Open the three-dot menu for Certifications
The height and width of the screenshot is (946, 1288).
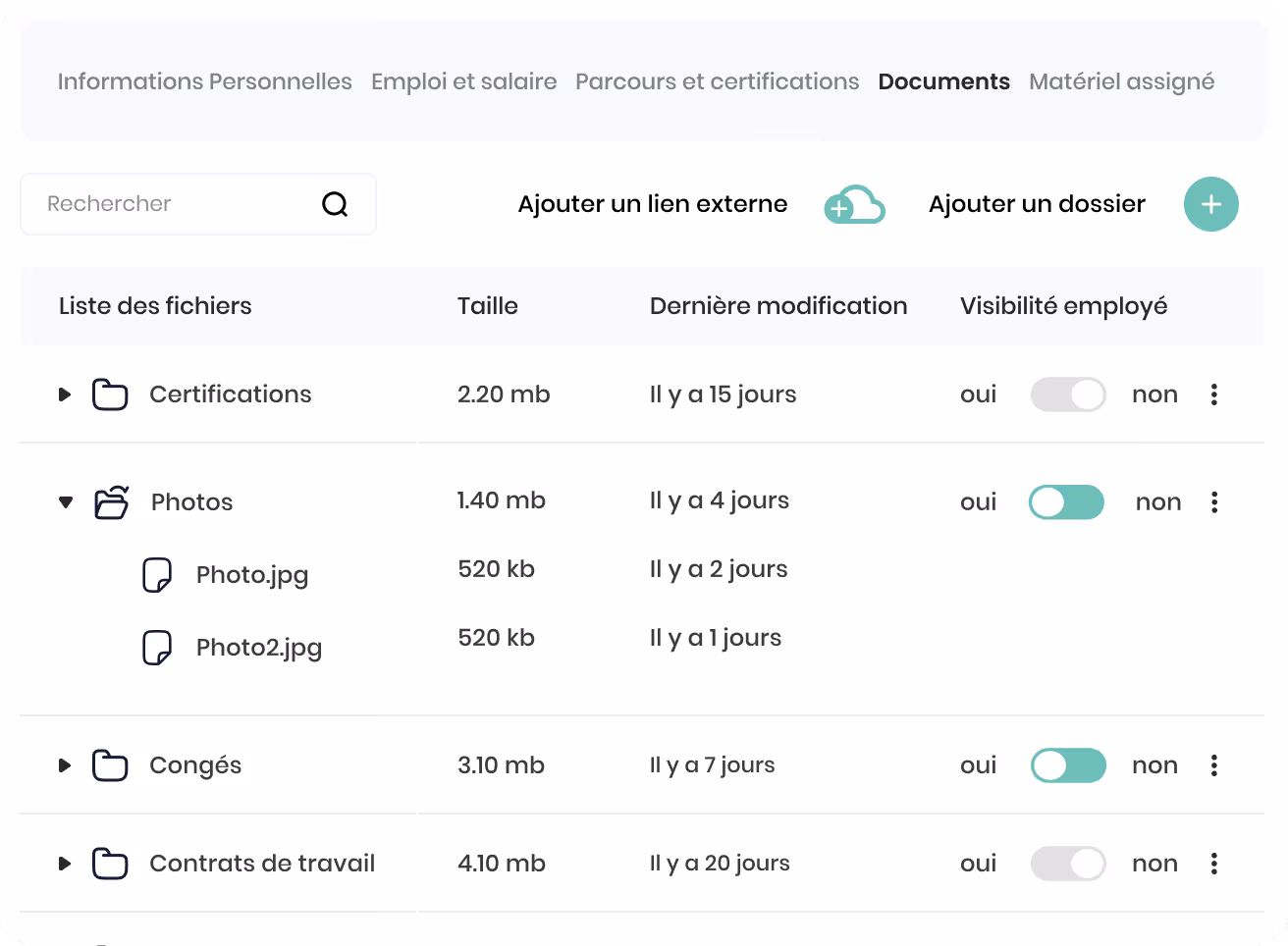click(1214, 394)
